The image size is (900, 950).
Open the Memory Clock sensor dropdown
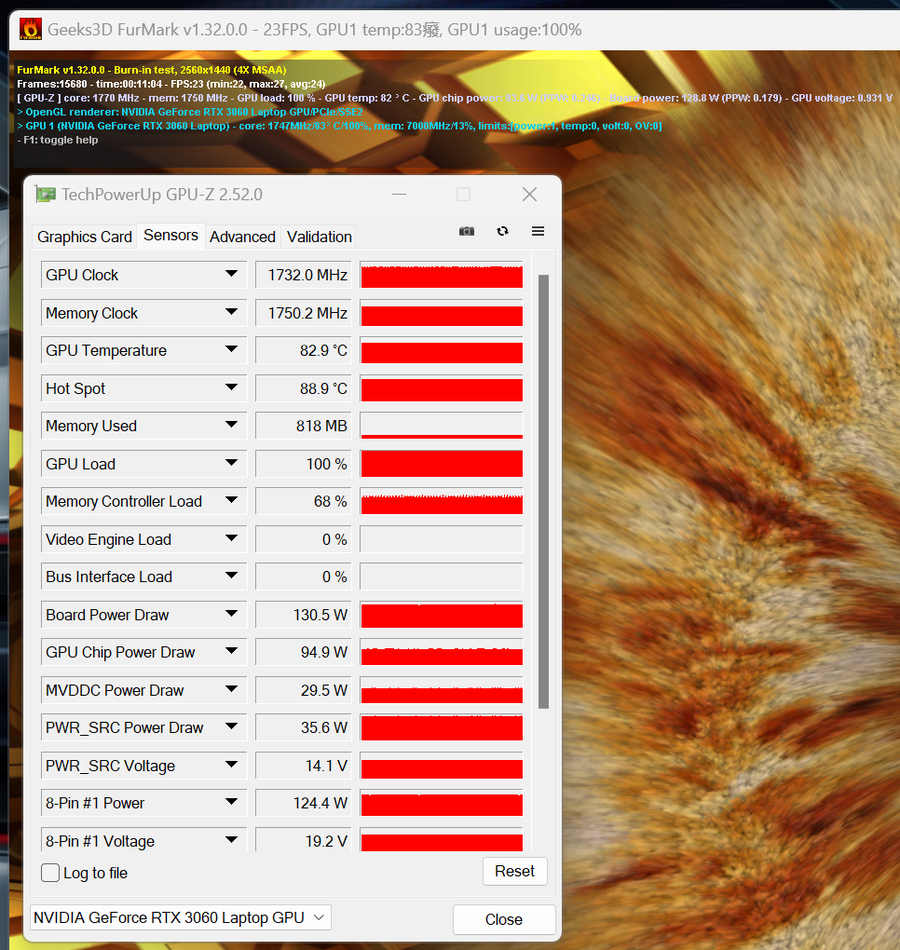click(x=231, y=312)
